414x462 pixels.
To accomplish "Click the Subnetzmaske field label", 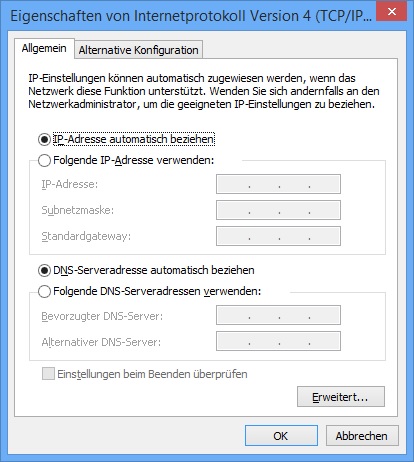I will click(78, 210).
